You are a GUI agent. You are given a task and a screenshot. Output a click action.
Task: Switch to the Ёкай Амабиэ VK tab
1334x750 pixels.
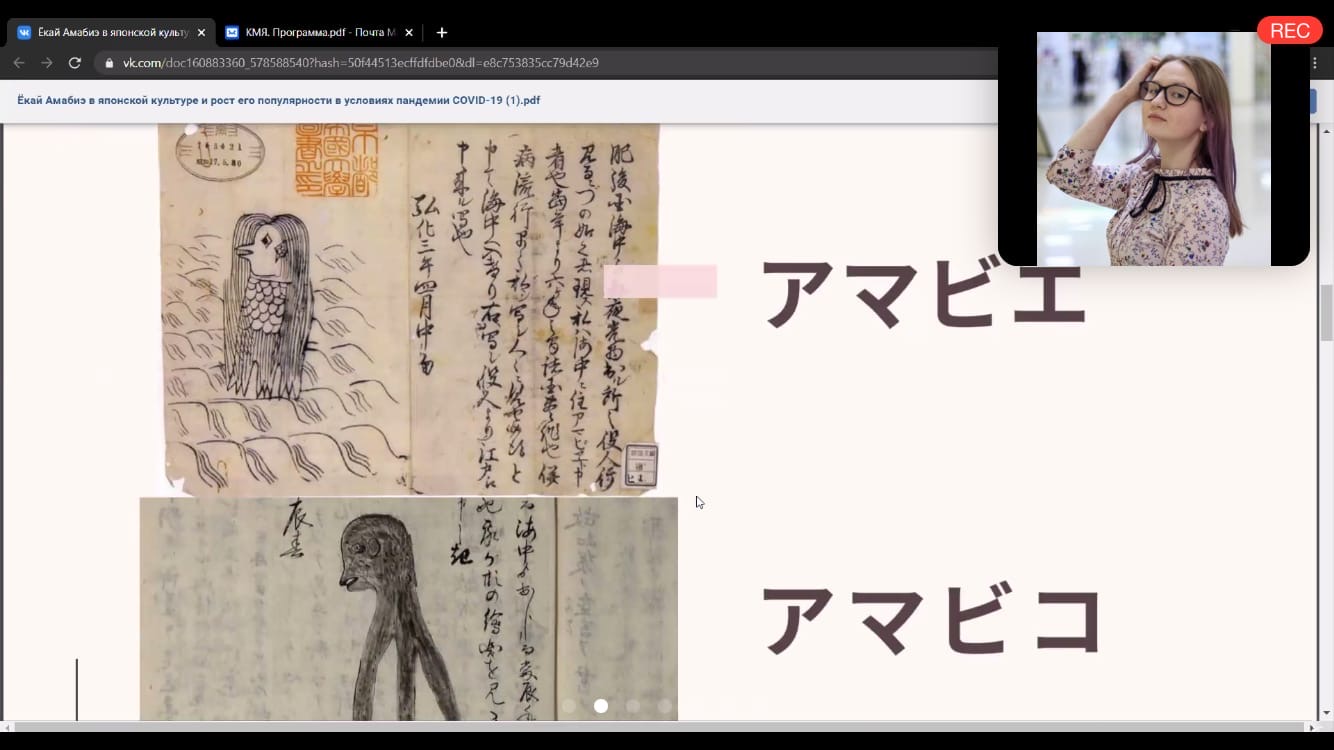point(111,32)
